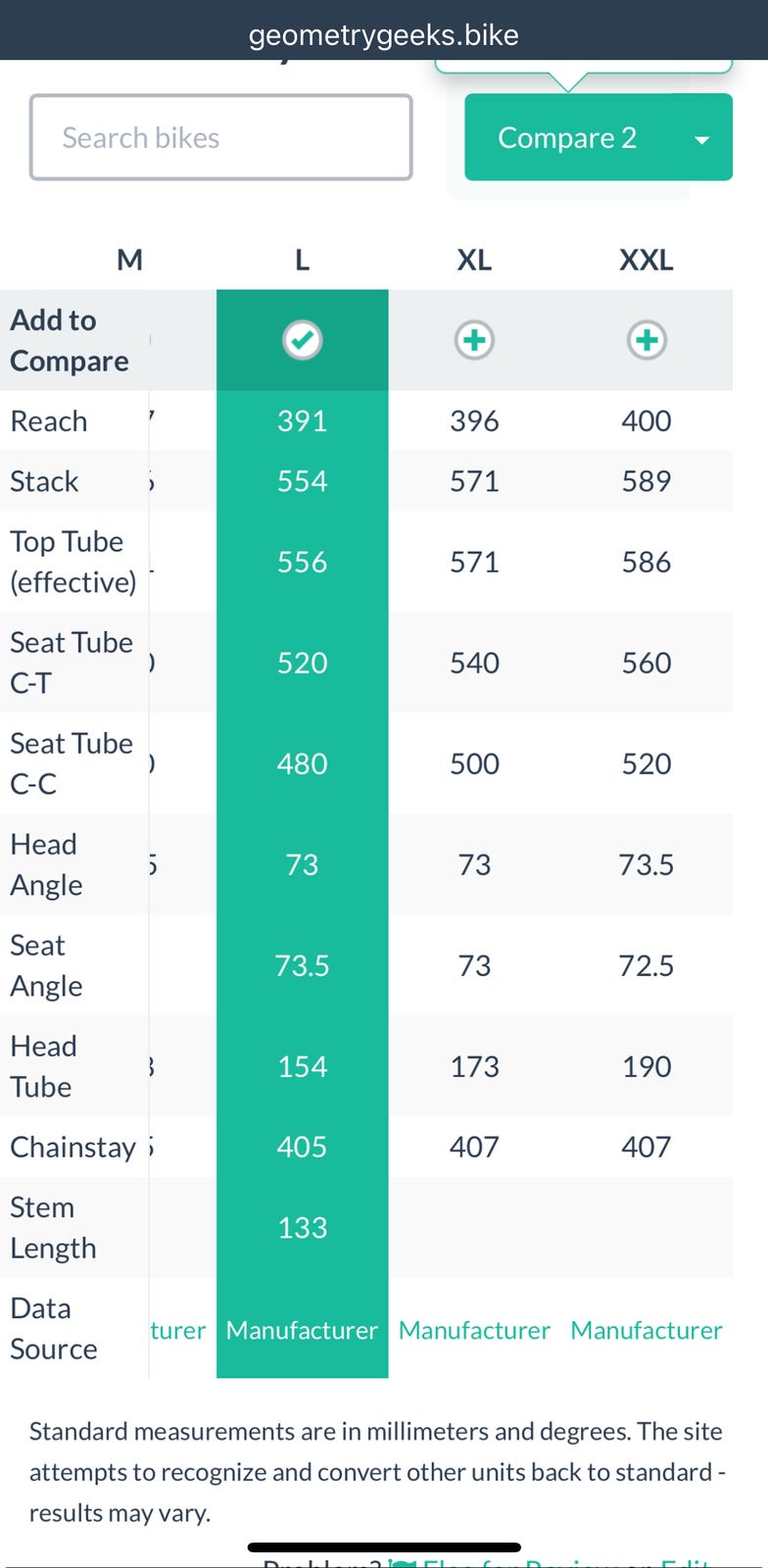Tap the L Stem Length value 133
The height and width of the screenshot is (1568, 768).
pyautogui.click(x=302, y=1227)
